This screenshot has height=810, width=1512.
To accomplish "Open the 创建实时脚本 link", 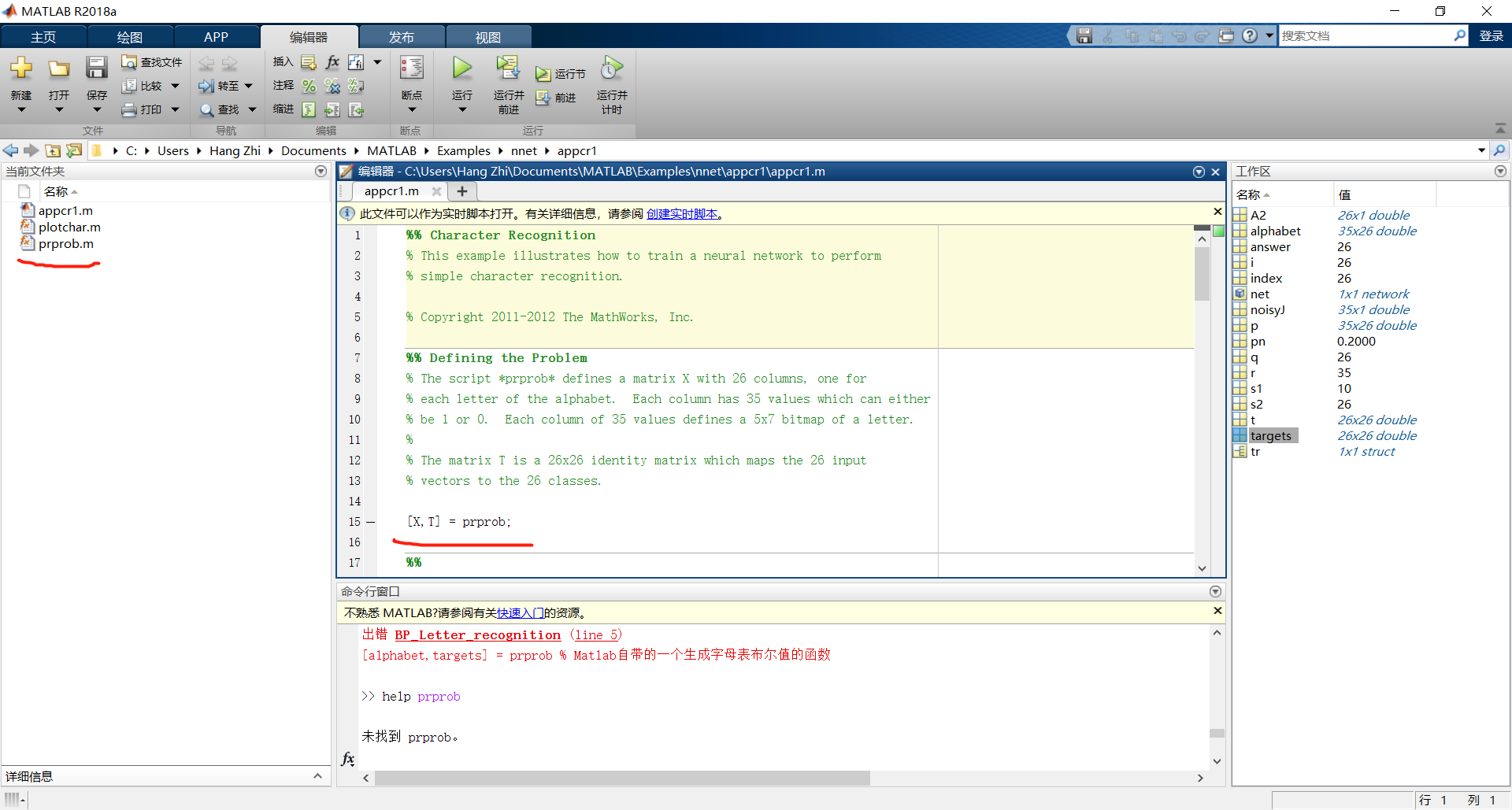I will point(682,214).
